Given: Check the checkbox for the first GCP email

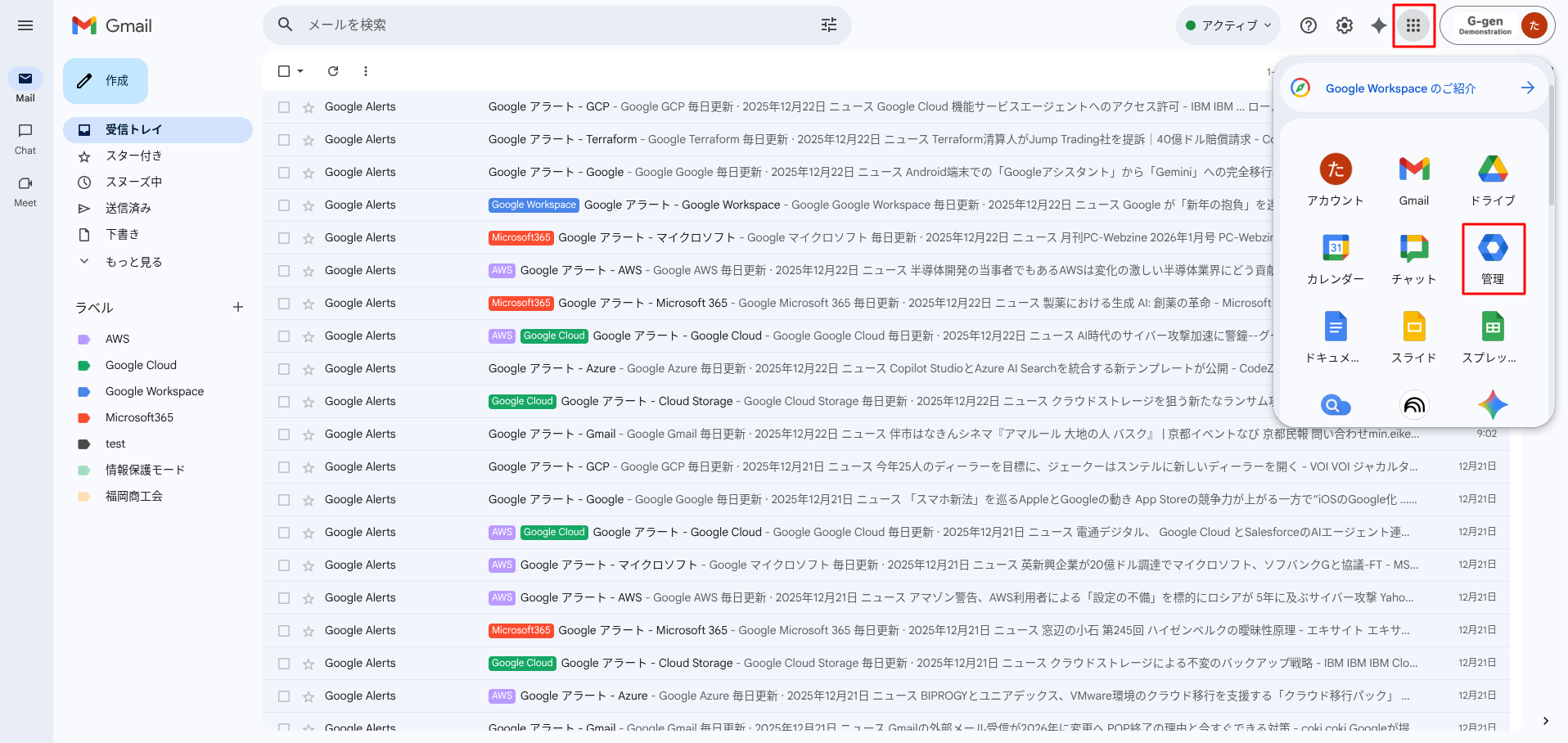Looking at the screenshot, I should (x=284, y=107).
